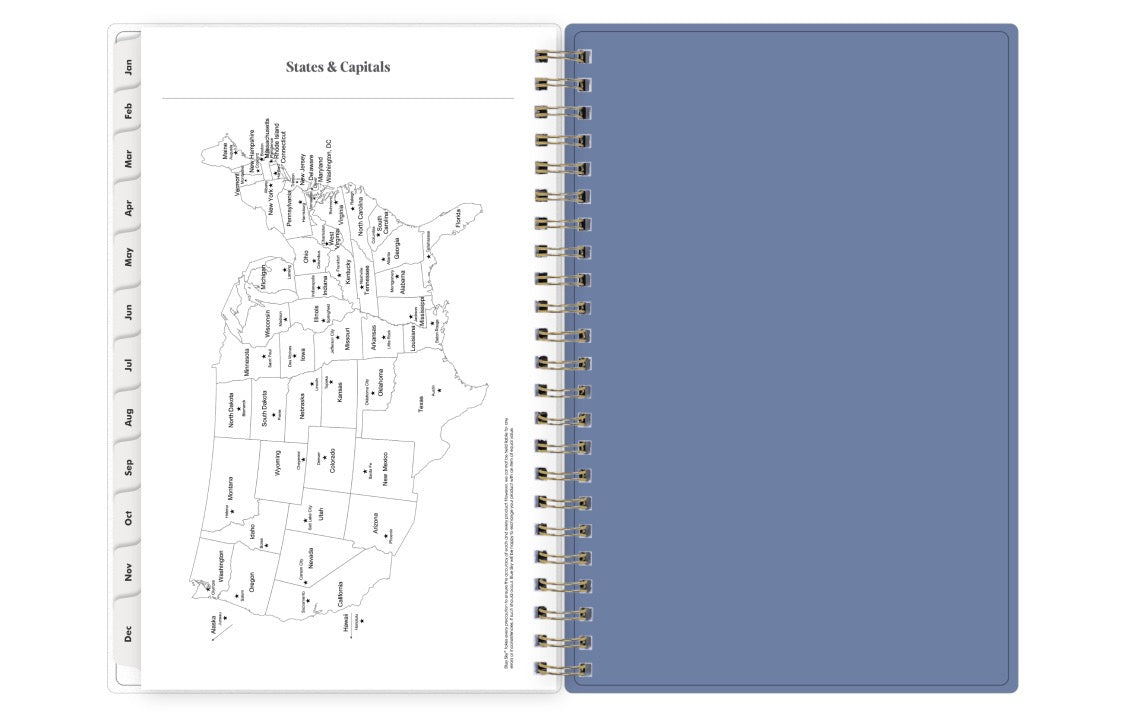Select the Sep divider tab
Viewport: 1125px width, 725px height.
[128, 467]
